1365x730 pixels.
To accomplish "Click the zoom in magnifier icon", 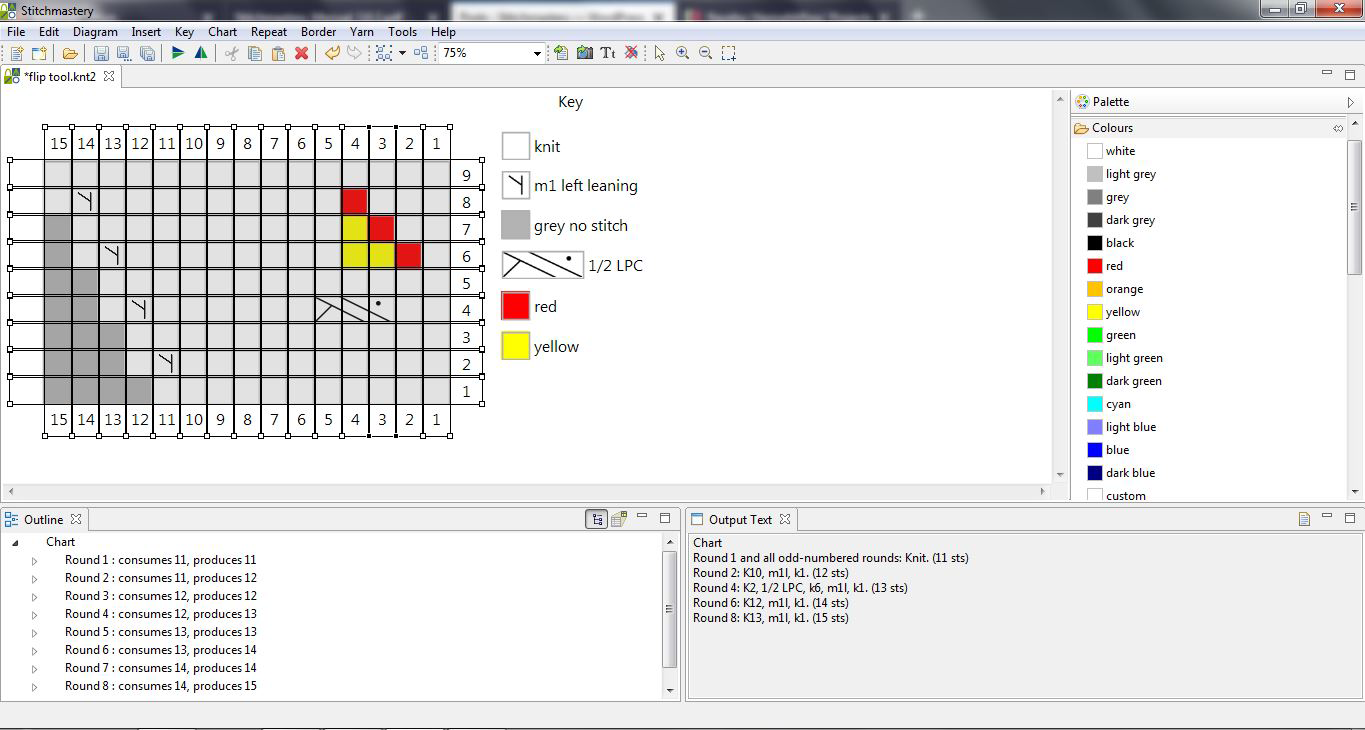I will click(682, 53).
